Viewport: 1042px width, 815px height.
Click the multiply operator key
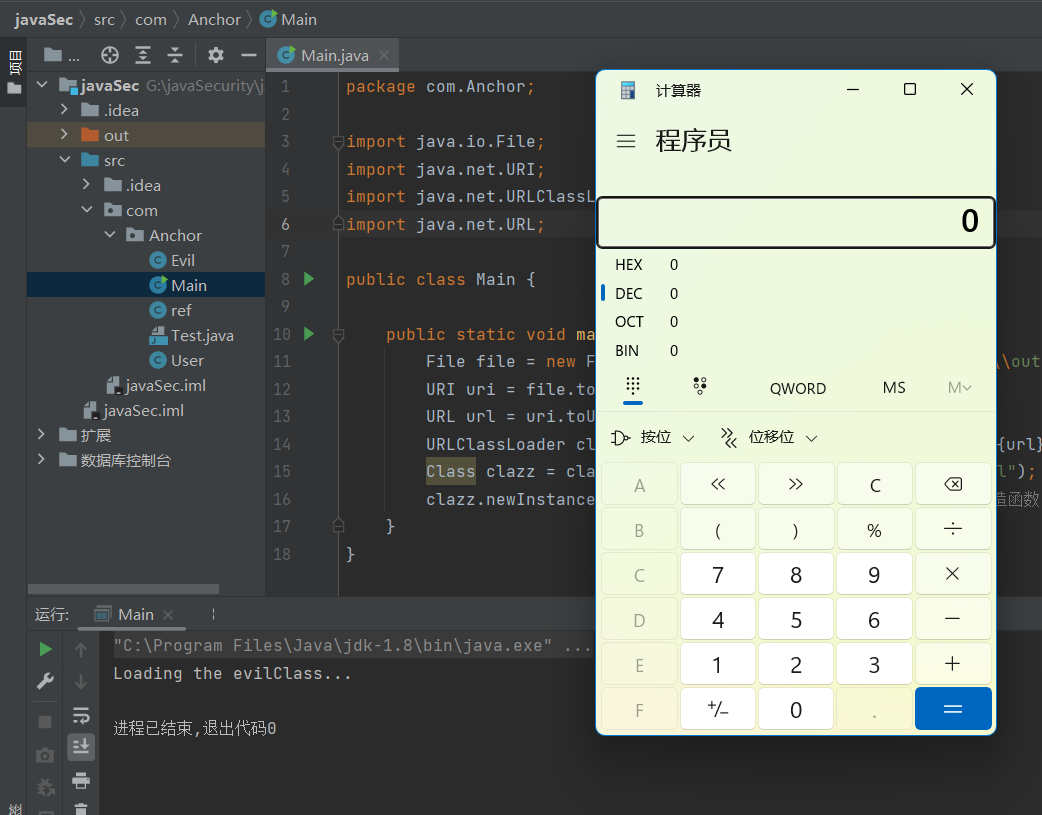click(x=953, y=574)
